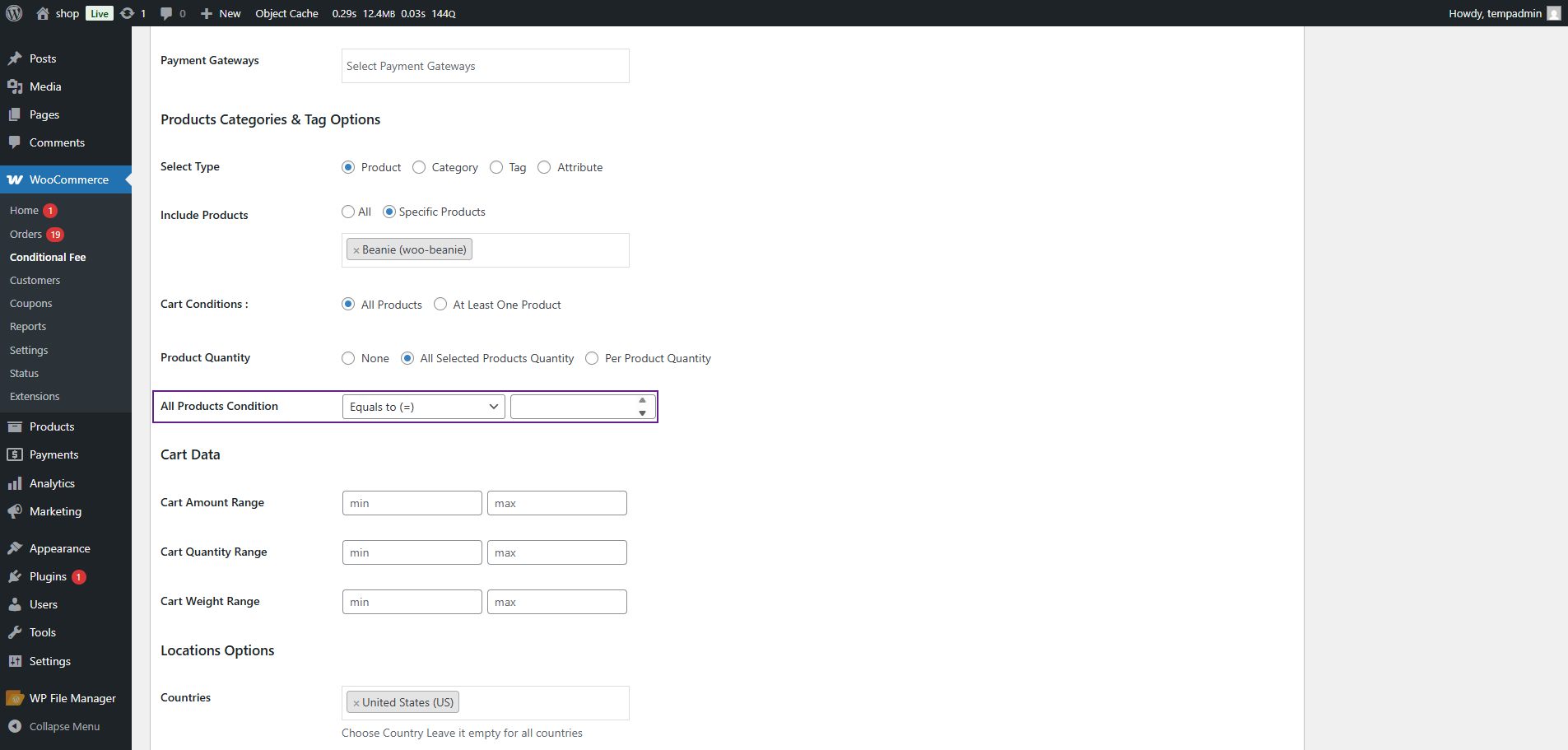The height and width of the screenshot is (750, 1568).
Task: Open WooCommerce Coupons submenu
Action: click(x=30, y=303)
